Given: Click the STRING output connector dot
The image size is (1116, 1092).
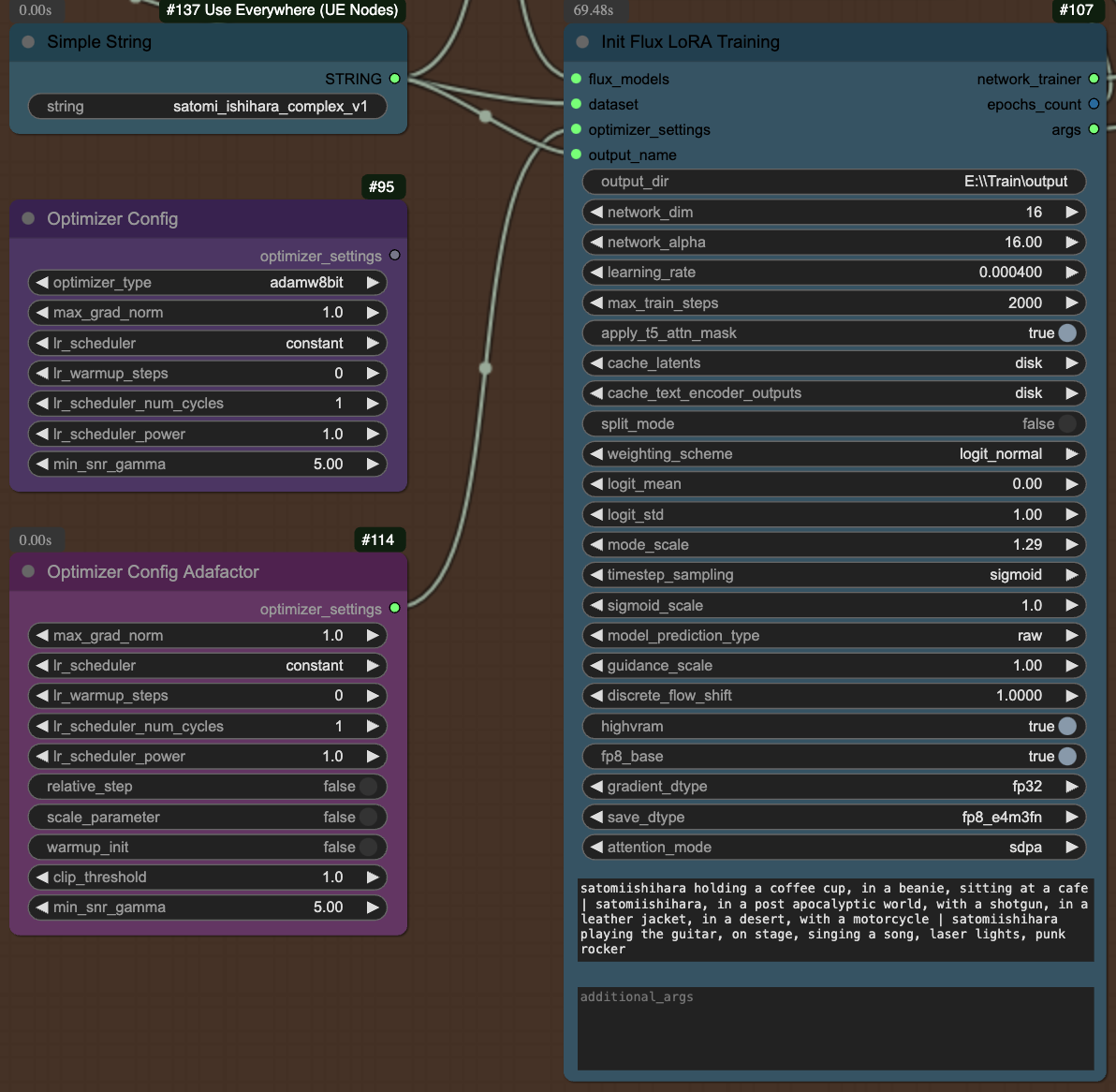Looking at the screenshot, I should [395, 79].
